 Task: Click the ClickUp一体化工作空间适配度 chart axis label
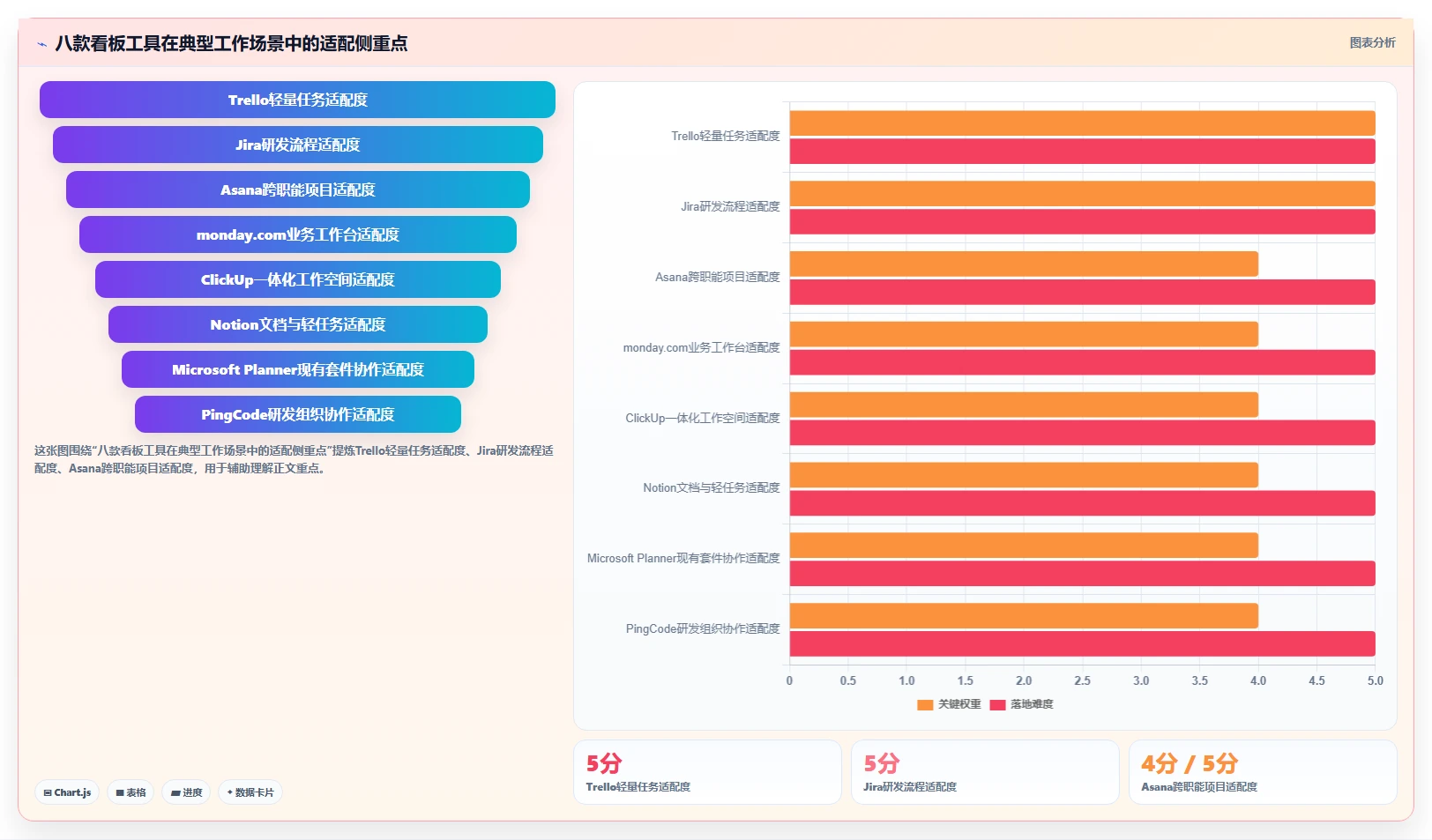703,419
